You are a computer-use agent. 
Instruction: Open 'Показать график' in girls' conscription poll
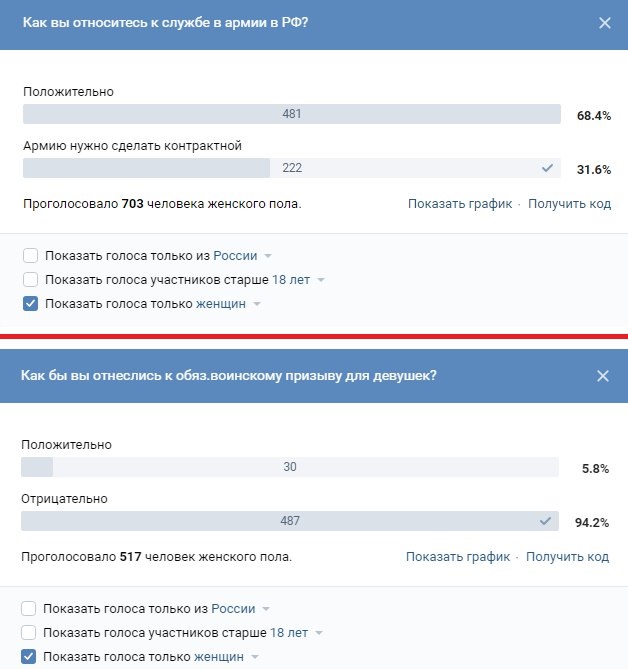coord(458,557)
